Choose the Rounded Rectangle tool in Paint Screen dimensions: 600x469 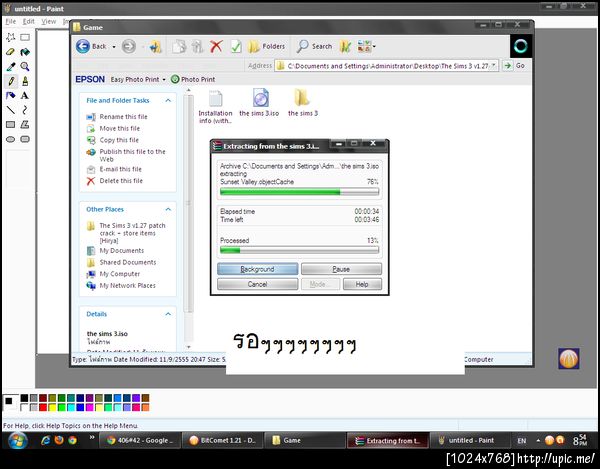(25, 139)
